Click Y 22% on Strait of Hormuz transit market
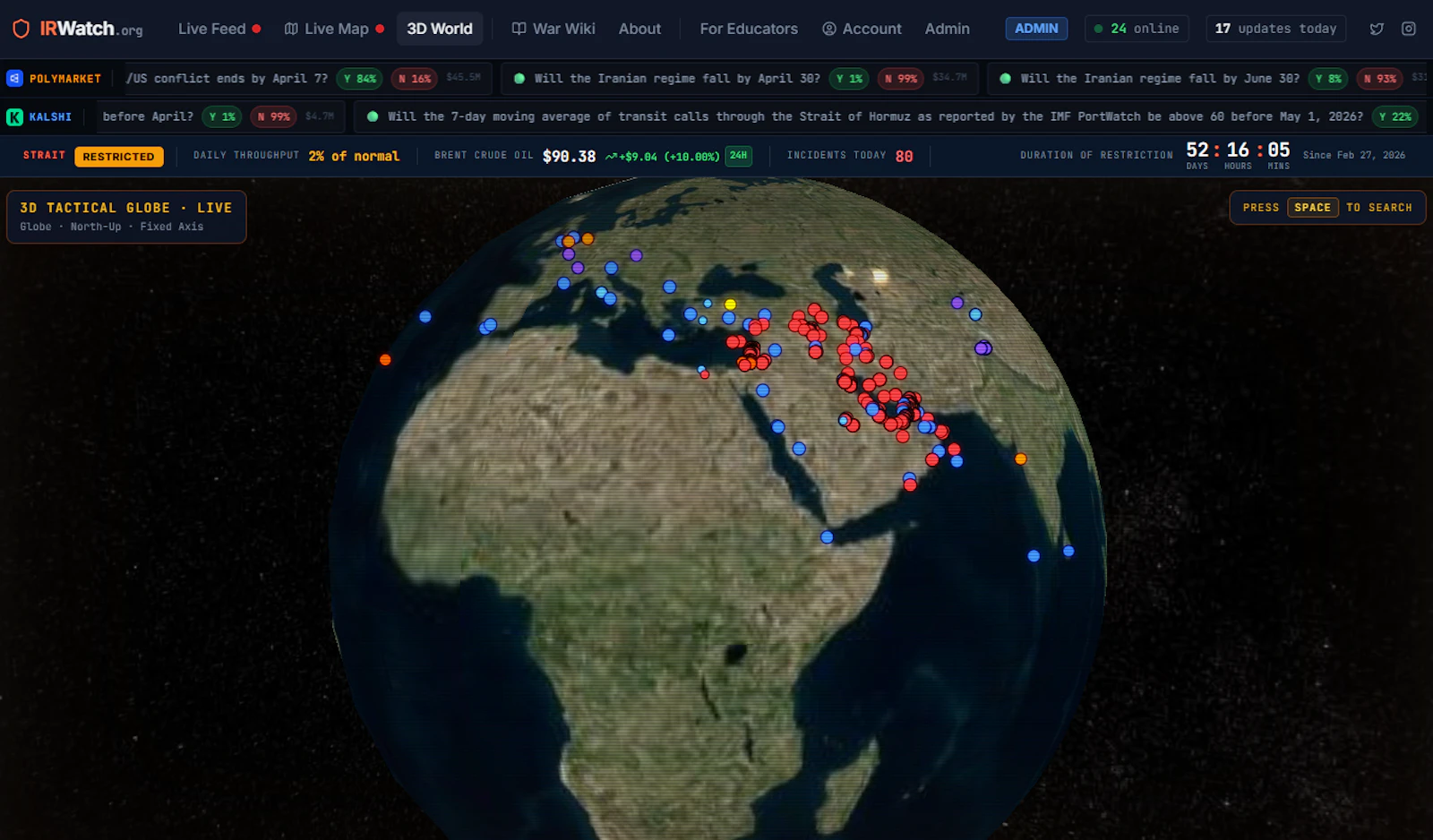Screen dimensions: 1433x840 pos(1394,116)
